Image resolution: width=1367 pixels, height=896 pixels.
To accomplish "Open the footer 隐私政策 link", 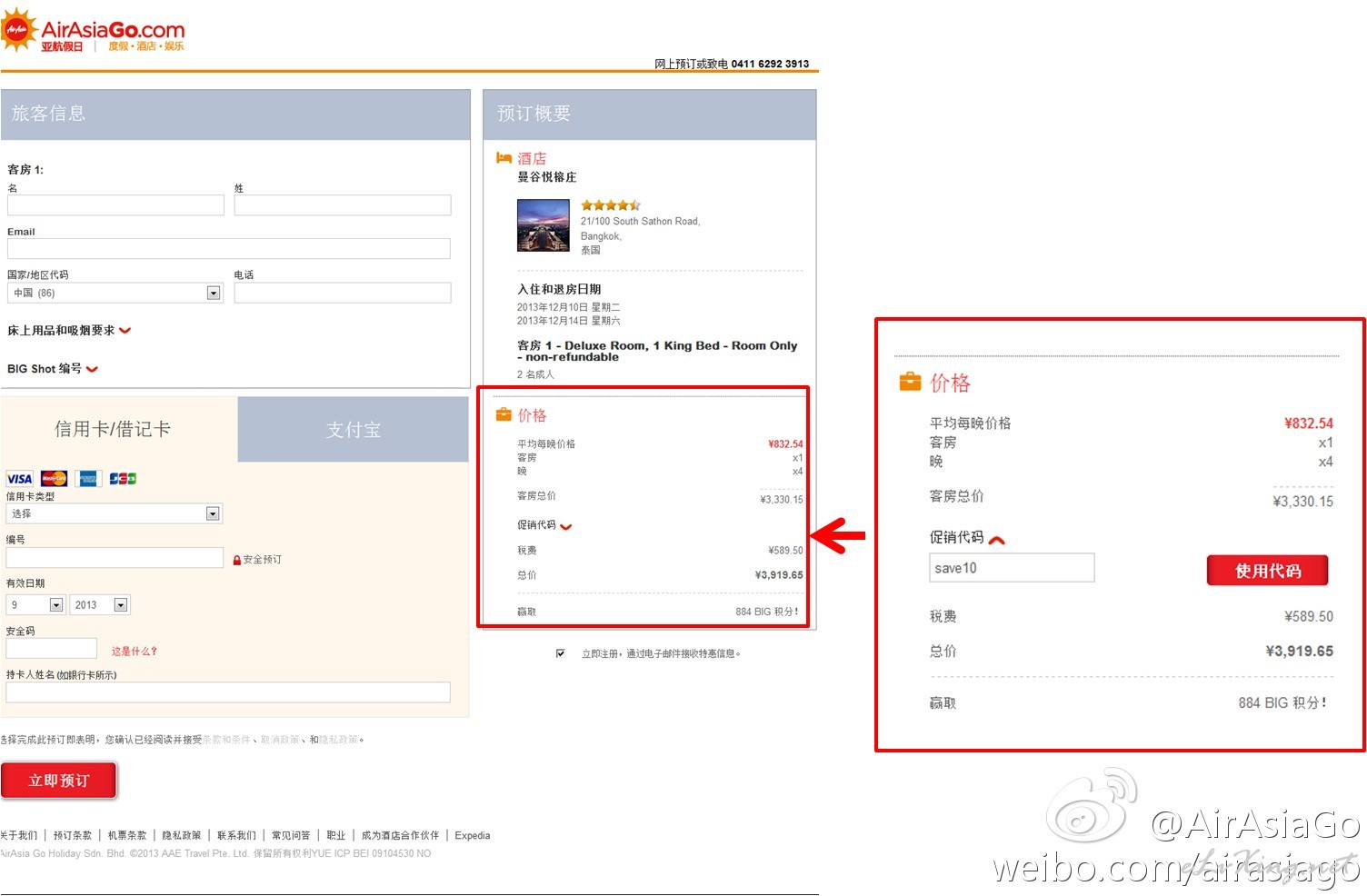I will tap(182, 835).
